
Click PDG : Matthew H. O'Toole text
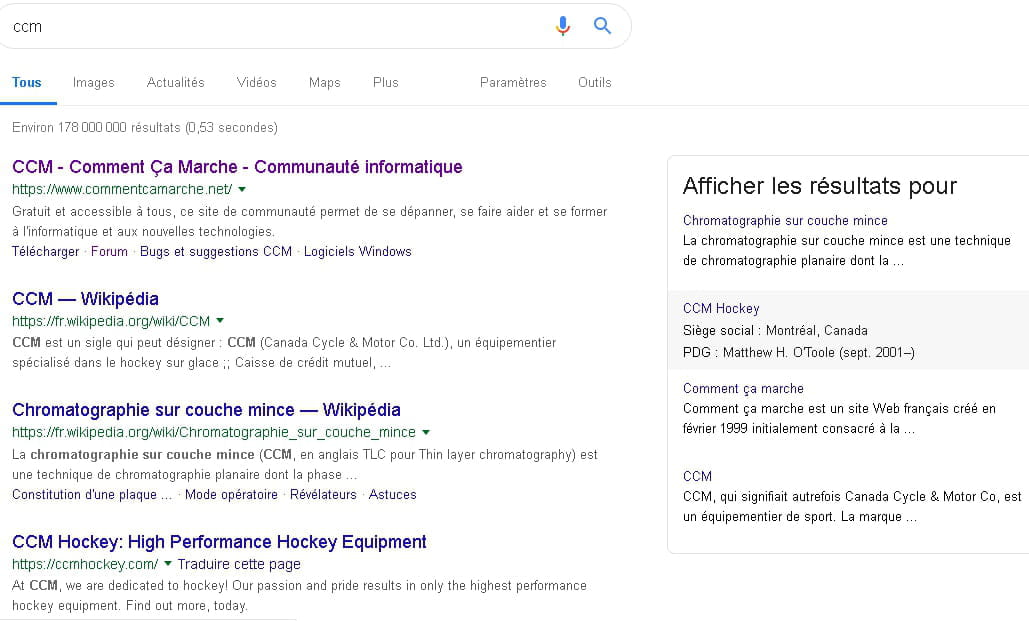799,353
